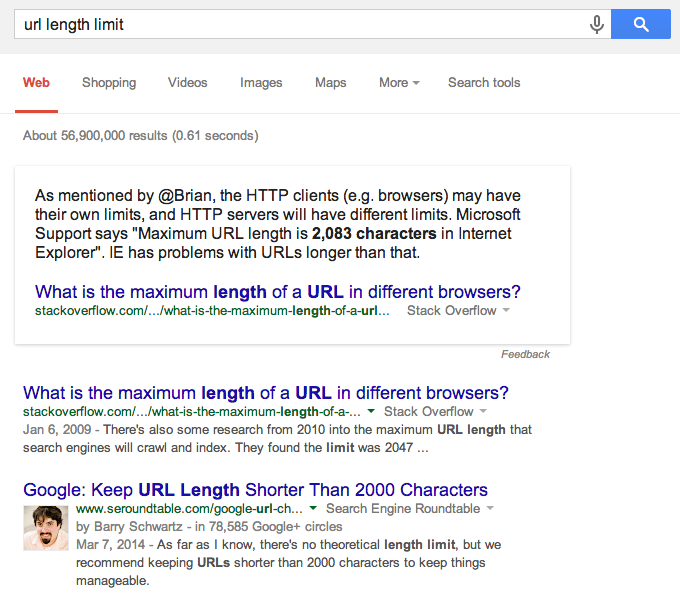680x607 pixels.
Task: Select the Web tab
Action: [36, 82]
